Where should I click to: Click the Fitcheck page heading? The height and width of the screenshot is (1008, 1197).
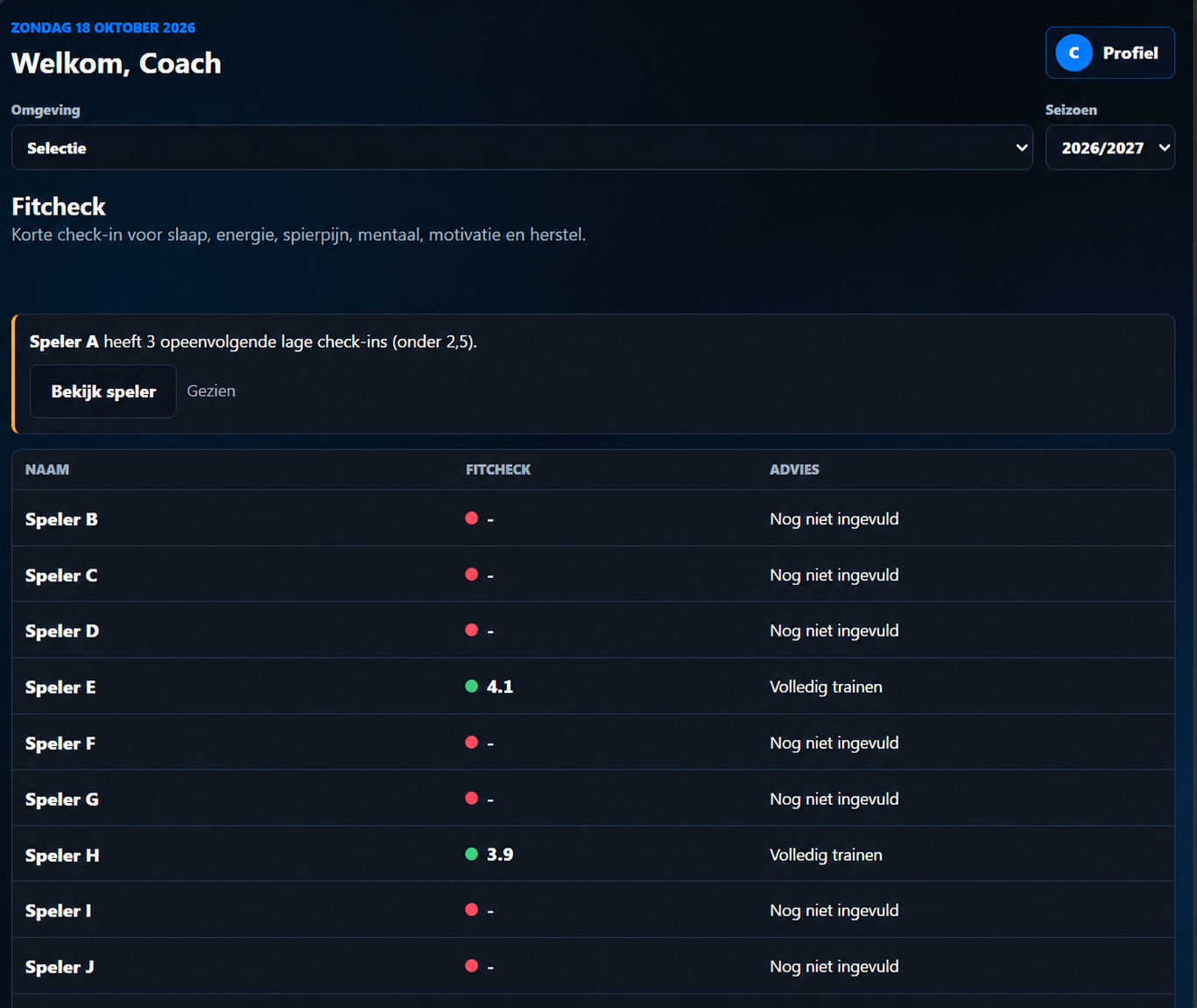click(x=59, y=207)
